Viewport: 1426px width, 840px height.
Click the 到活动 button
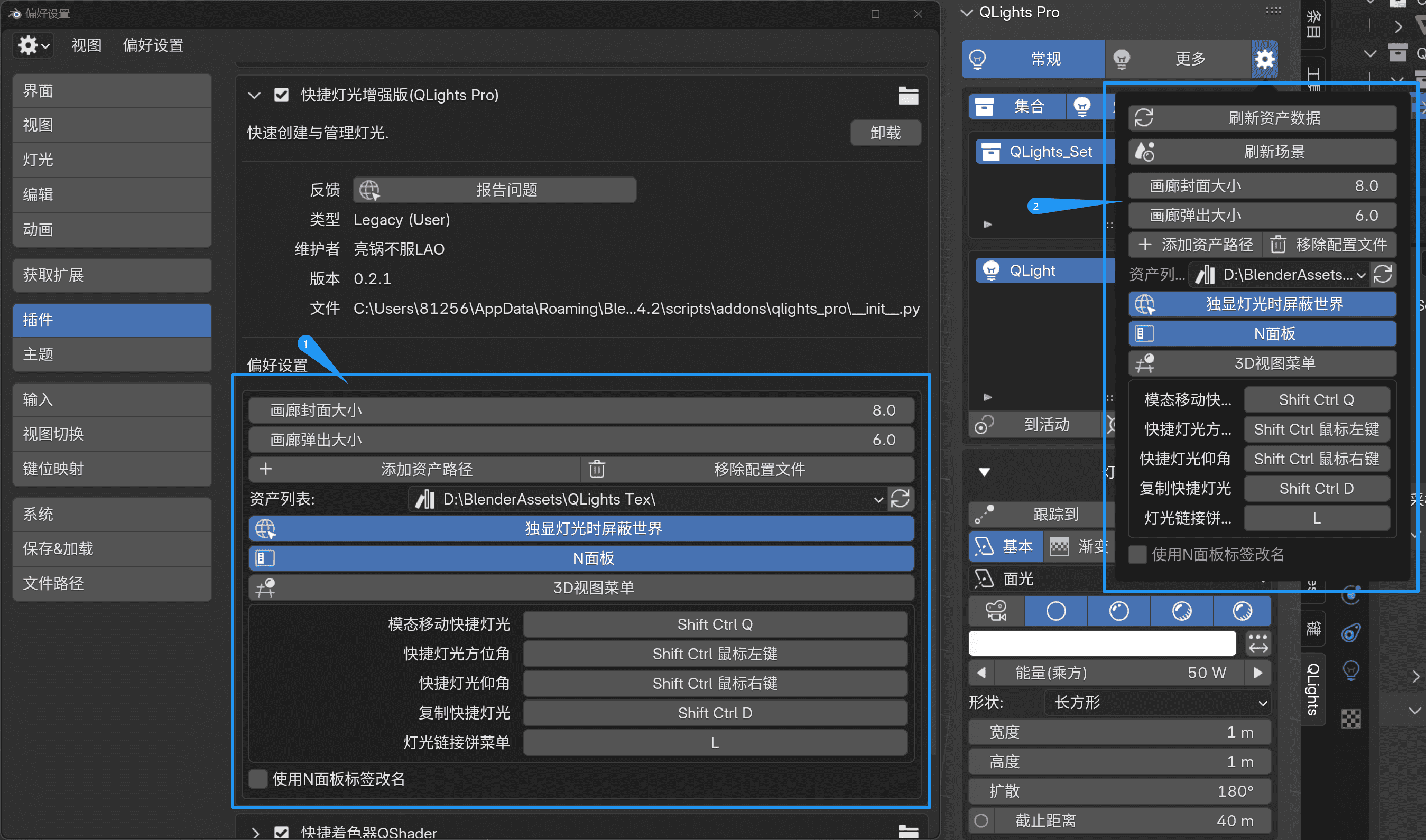pos(1034,425)
